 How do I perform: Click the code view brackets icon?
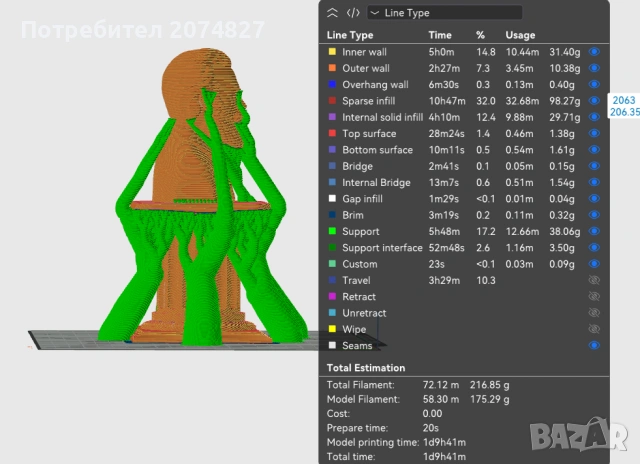point(352,13)
